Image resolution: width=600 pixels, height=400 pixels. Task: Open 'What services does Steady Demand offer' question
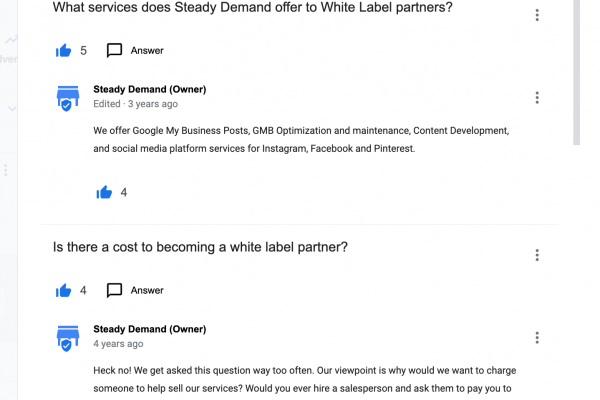(x=252, y=8)
